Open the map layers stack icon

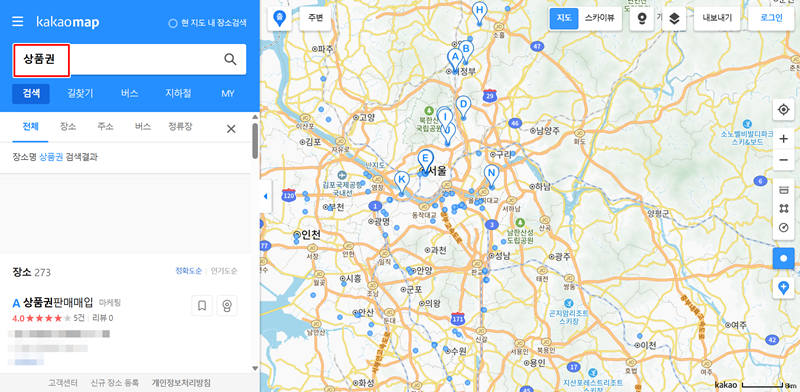tap(674, 19)
